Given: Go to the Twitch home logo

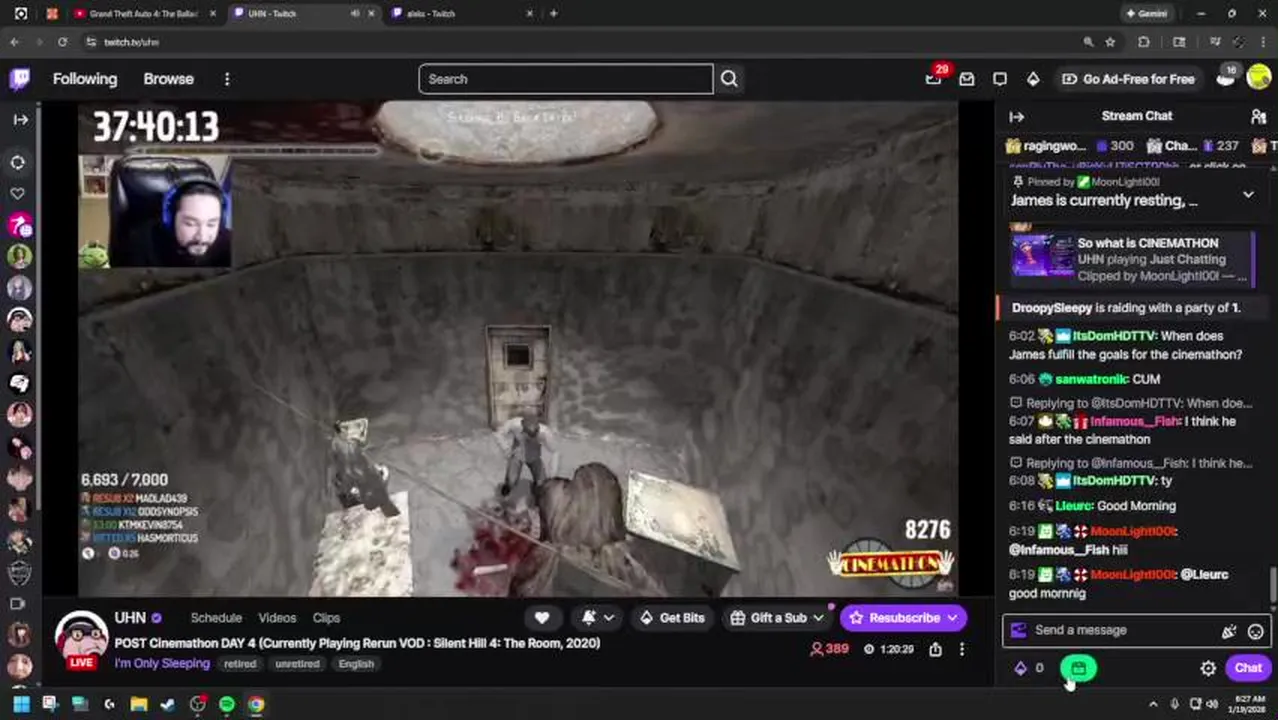Looking at the screenshot, I should [20, 79].
